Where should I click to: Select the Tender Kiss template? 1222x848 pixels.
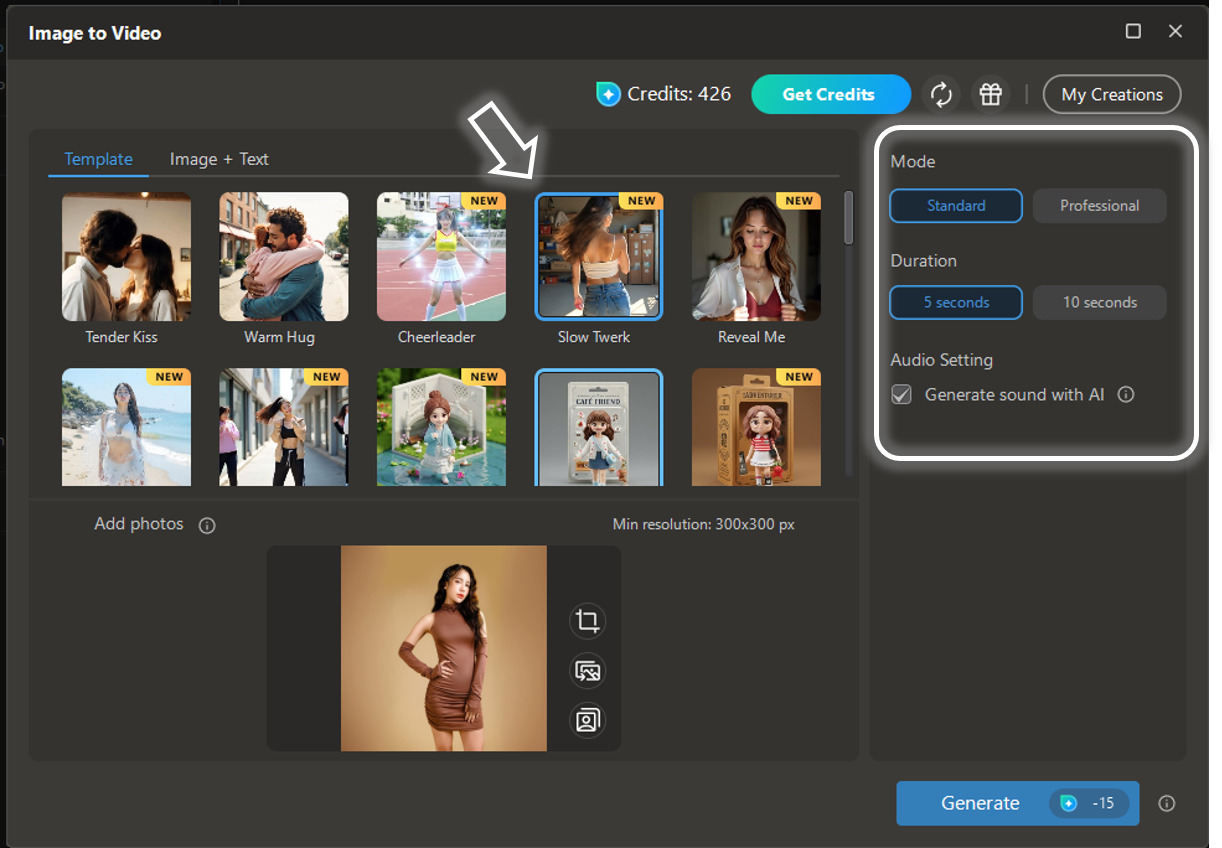[126, 256]
